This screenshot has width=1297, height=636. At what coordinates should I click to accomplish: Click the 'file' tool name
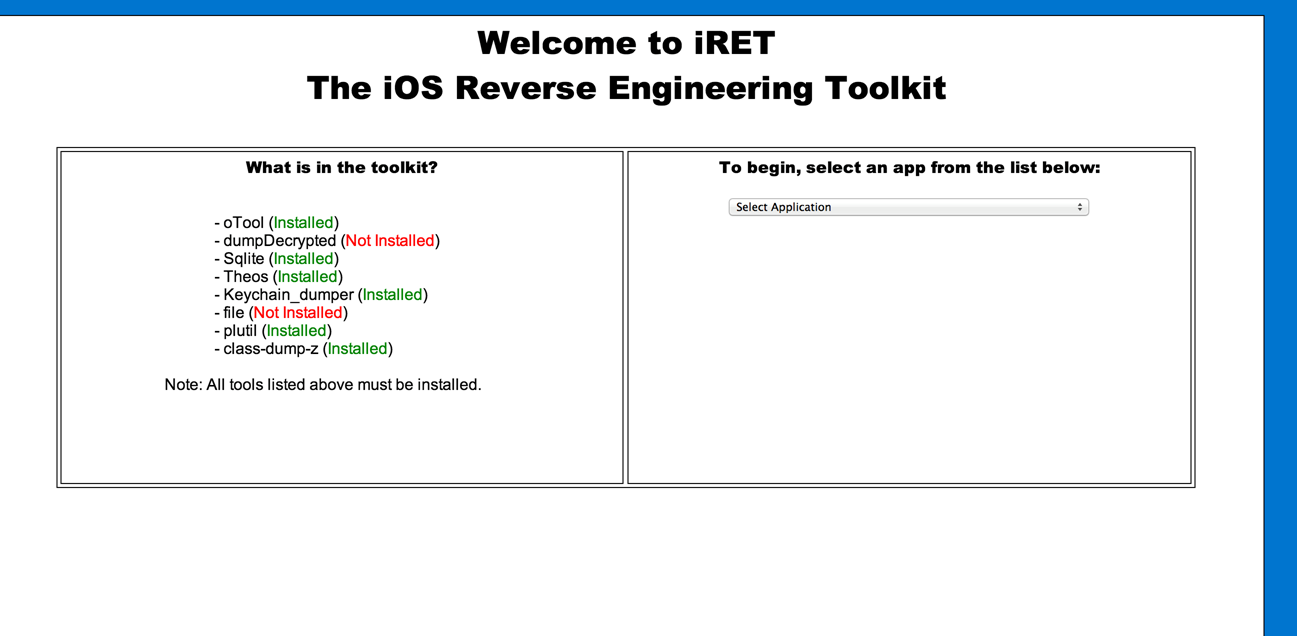pyautogui.click(x=234, y=313)
